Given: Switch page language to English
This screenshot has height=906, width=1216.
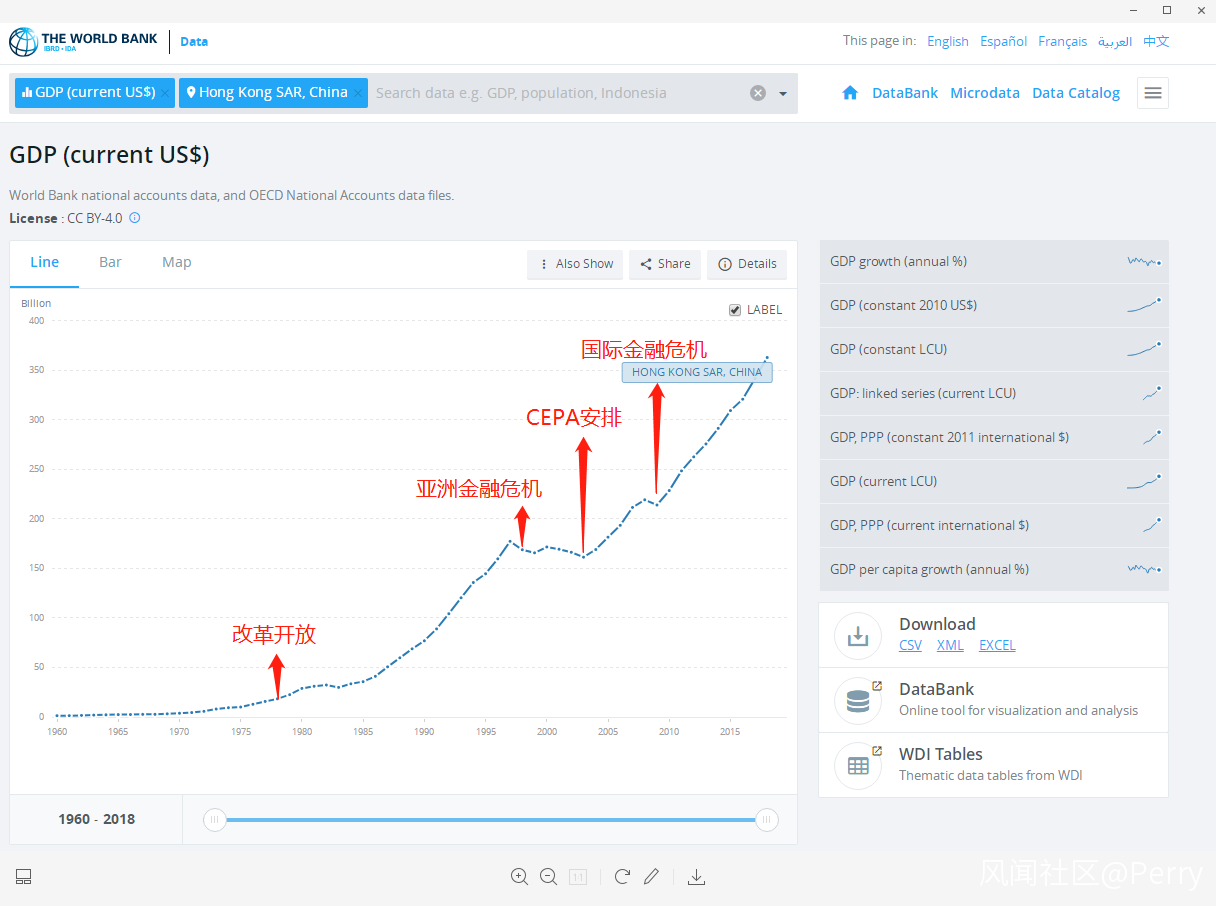Looking at the screenshot, I should click(948, 41).
